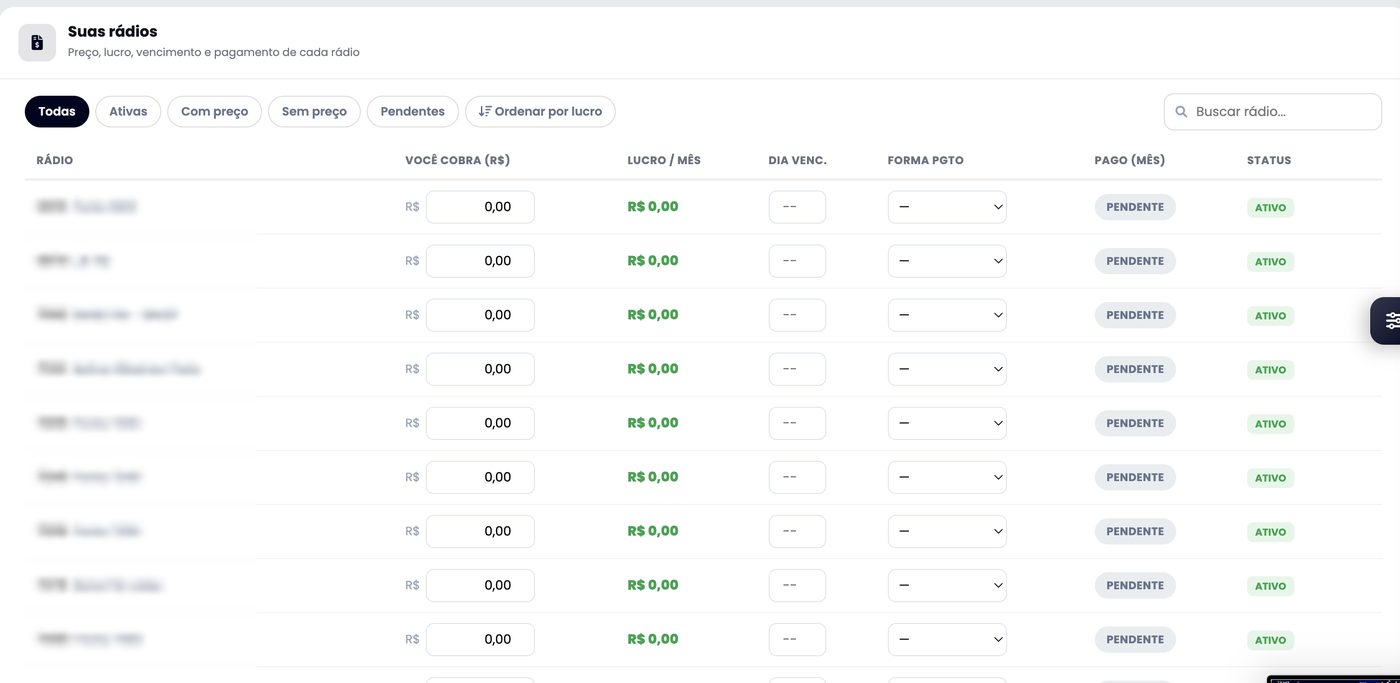
Task: Click the Status column header
Action: point(1269,160)
